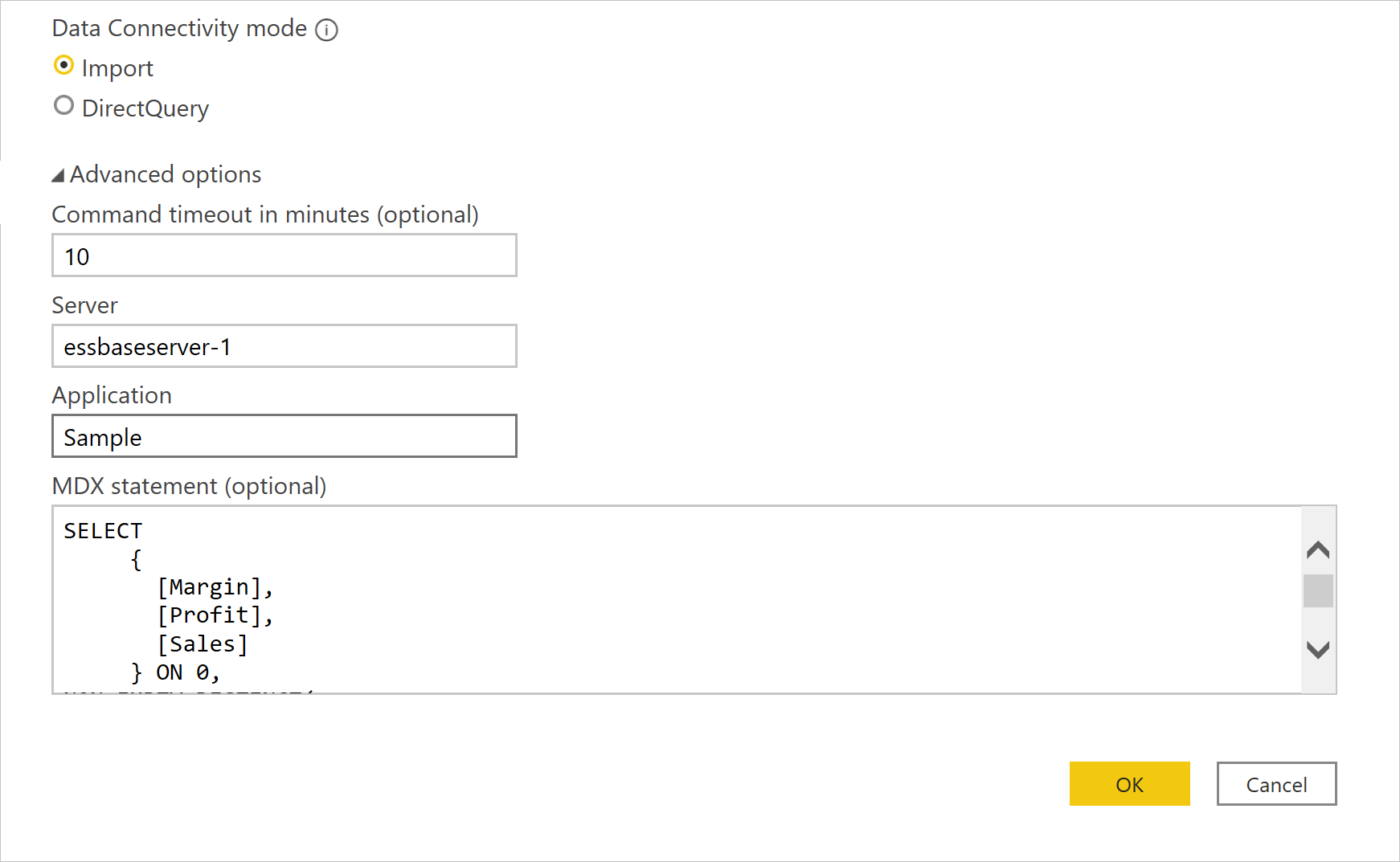Click the Server field containing essbaseserver-1

tap(284, 346)
